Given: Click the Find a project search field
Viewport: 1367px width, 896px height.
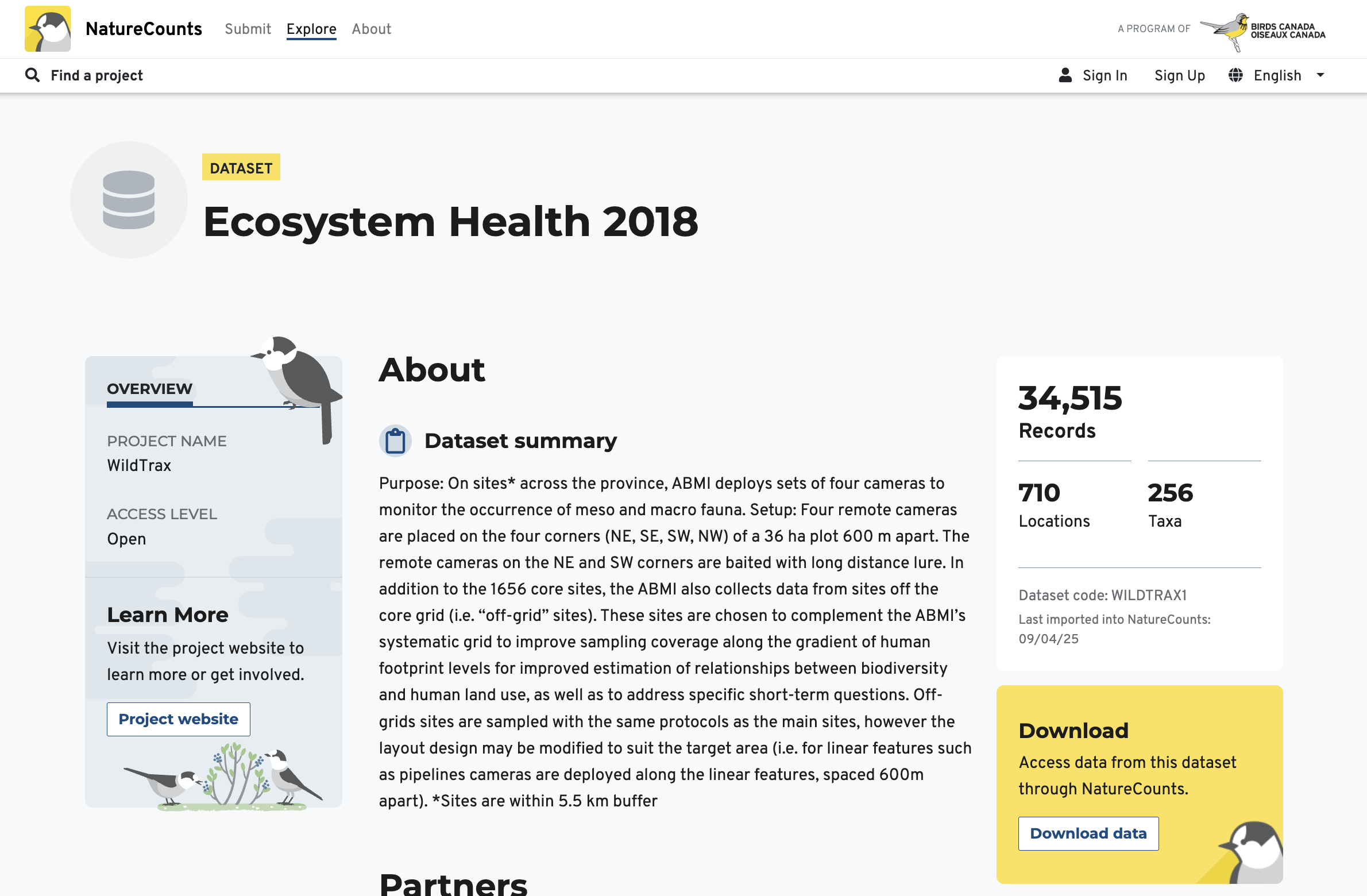Looking at the screenshot, I should (96, 75).
